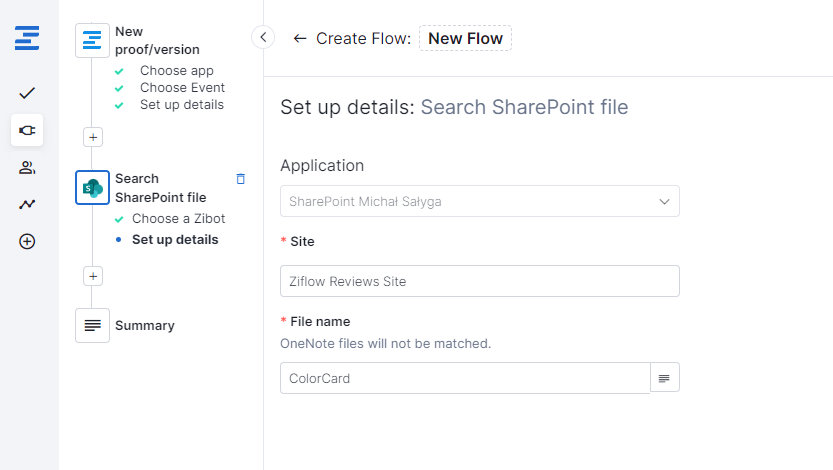Screen dimensions: 833x470
Task: Add step before Summary
Action: tap(93, 276)
